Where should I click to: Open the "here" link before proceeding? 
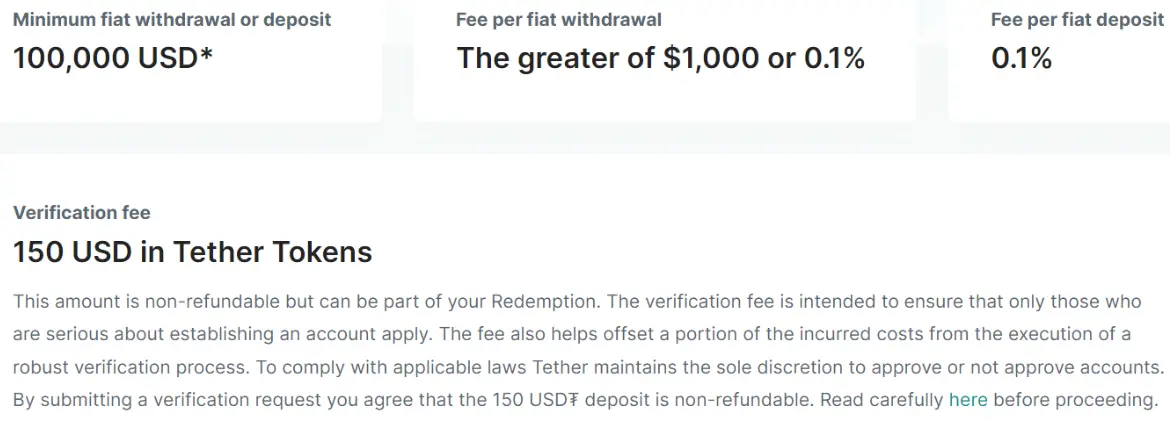967,400
